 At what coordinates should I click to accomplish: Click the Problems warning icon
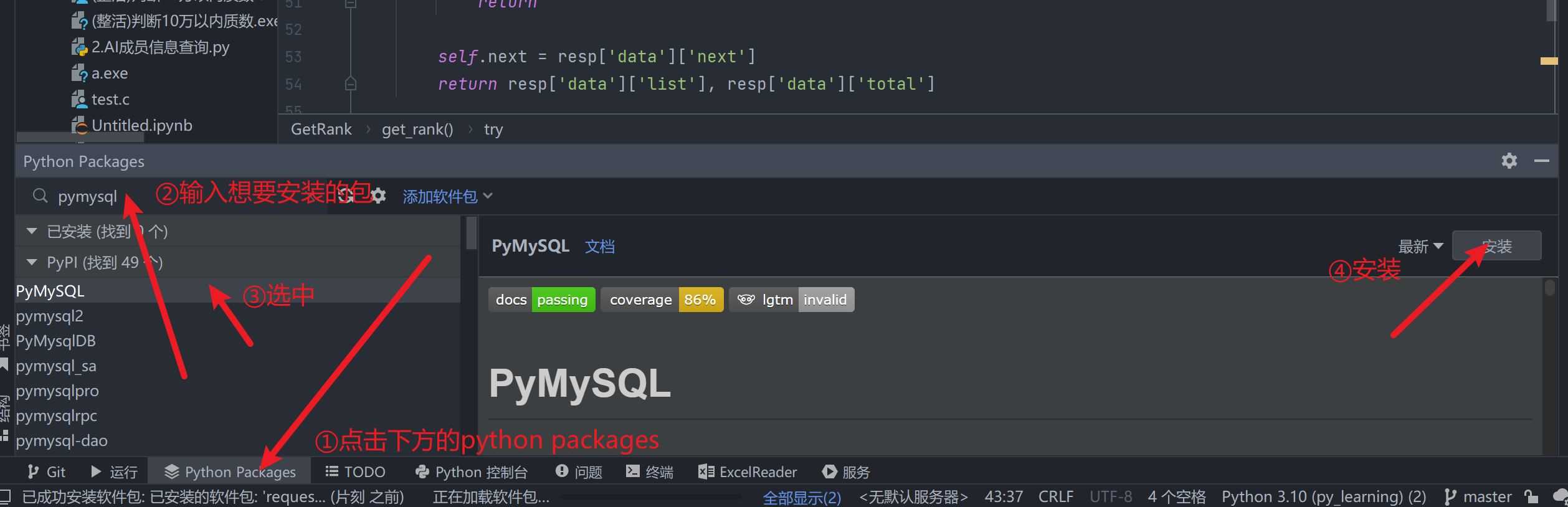coord(561,471)
